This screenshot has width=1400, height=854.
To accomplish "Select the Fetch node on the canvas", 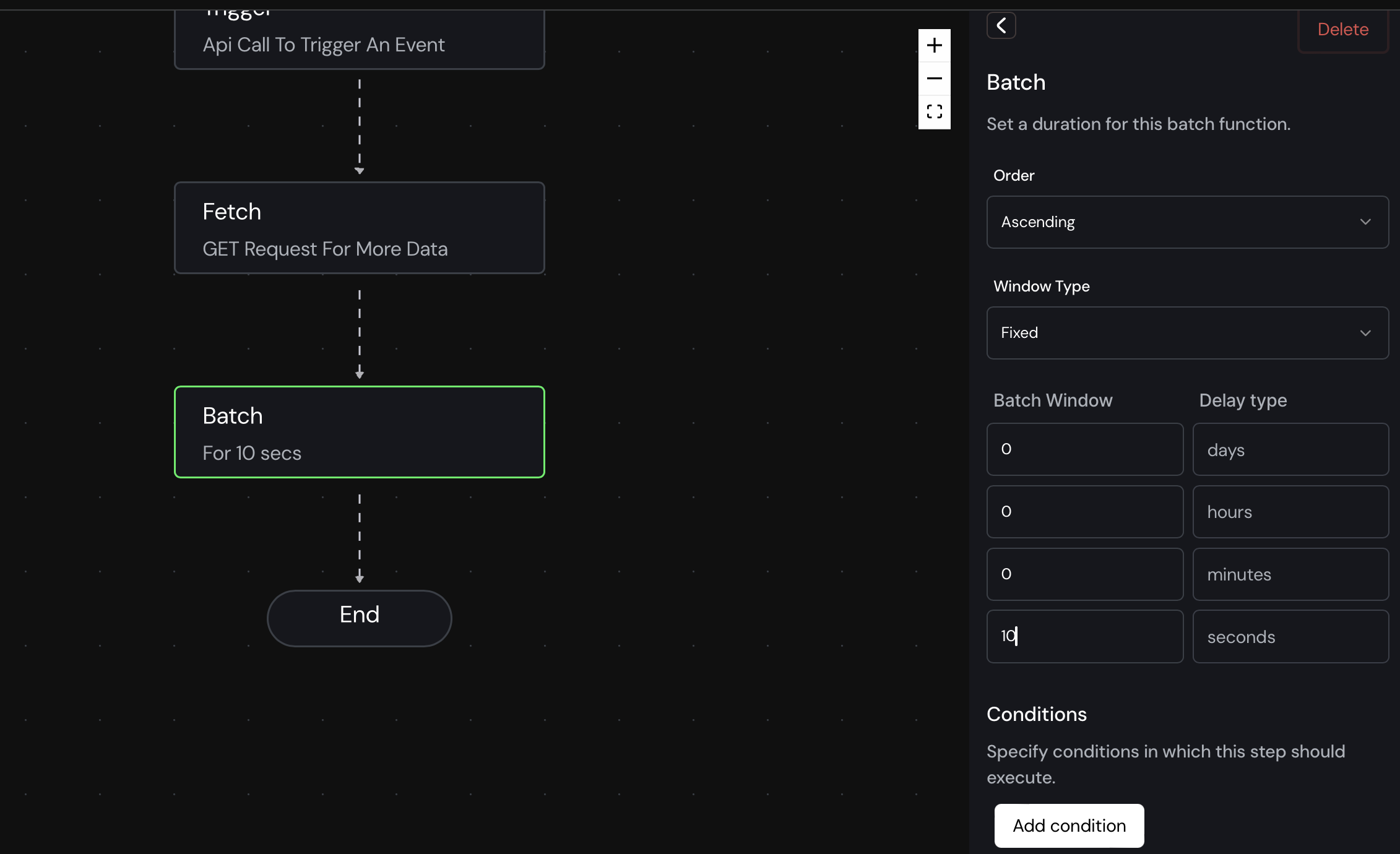I will tap(360, 228).
